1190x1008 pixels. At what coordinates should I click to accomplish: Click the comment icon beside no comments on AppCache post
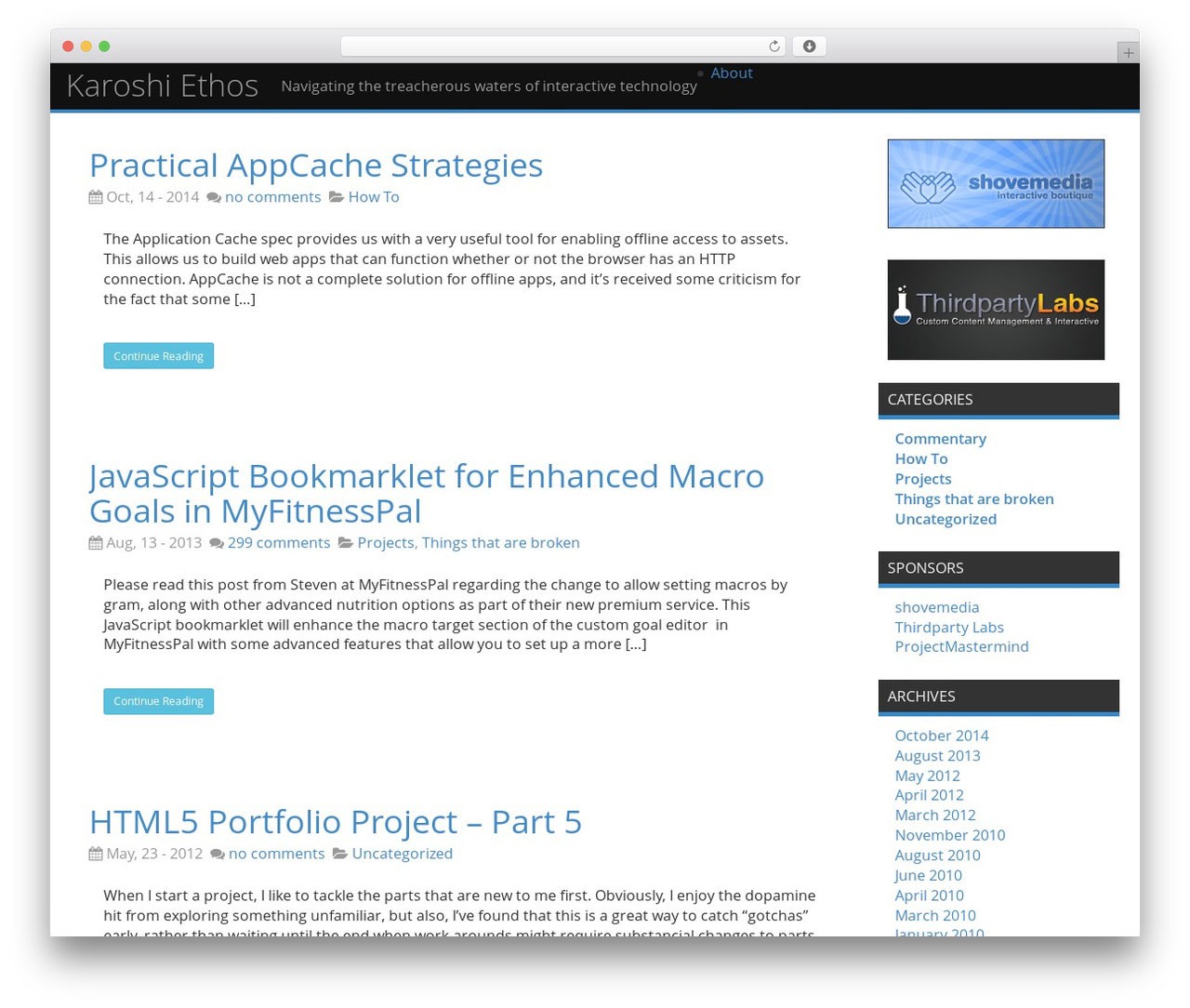click(213, 197)
